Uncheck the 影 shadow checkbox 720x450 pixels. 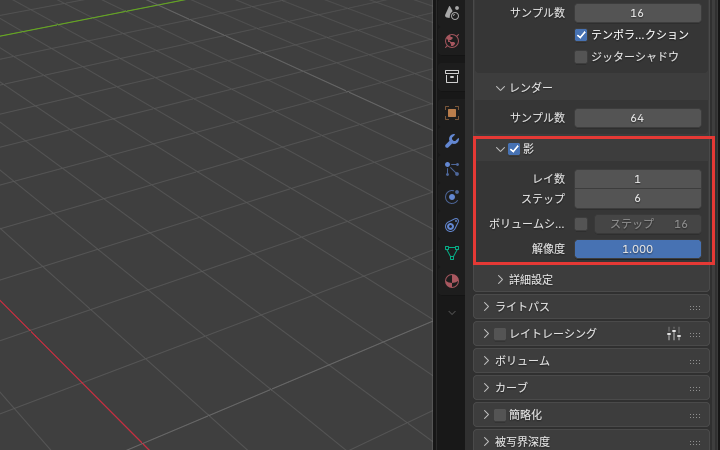click(x=514, y=149)
